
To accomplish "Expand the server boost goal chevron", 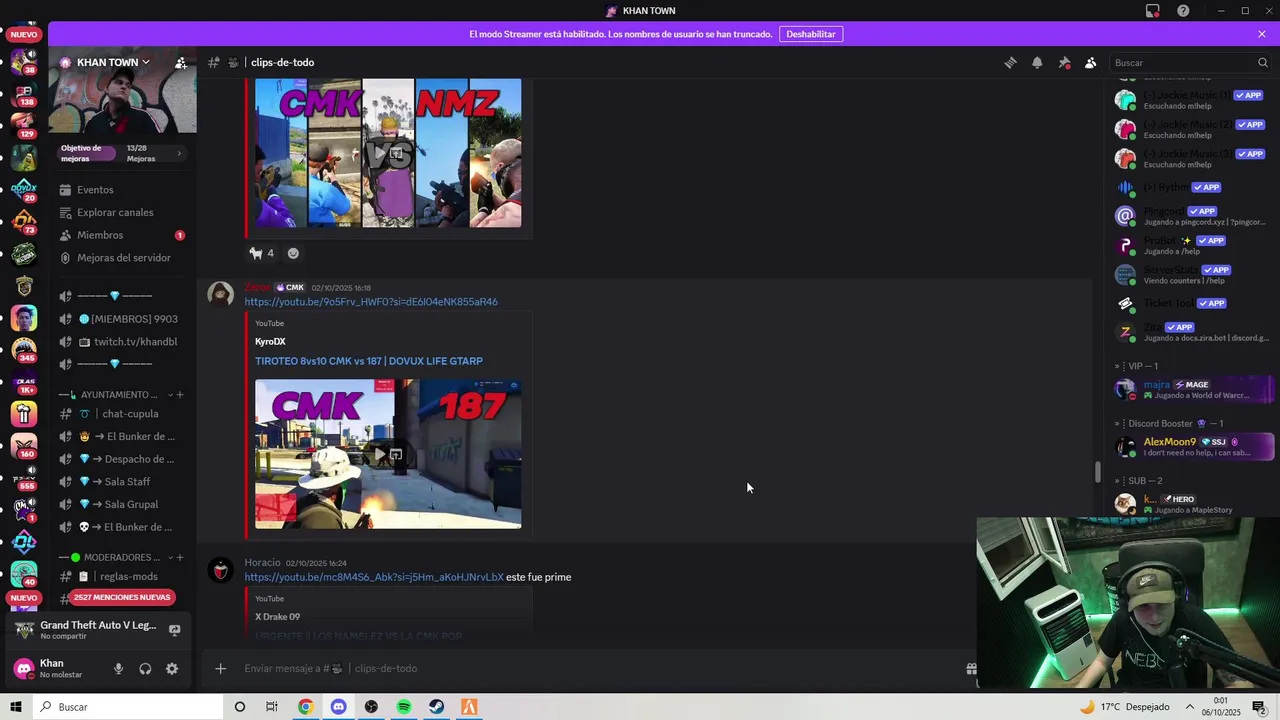I will click(179, 153).
